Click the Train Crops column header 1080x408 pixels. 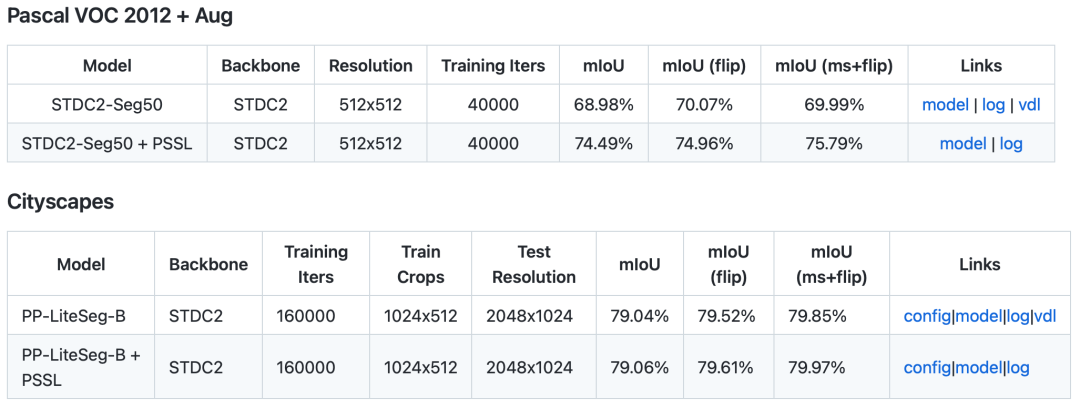420,264
